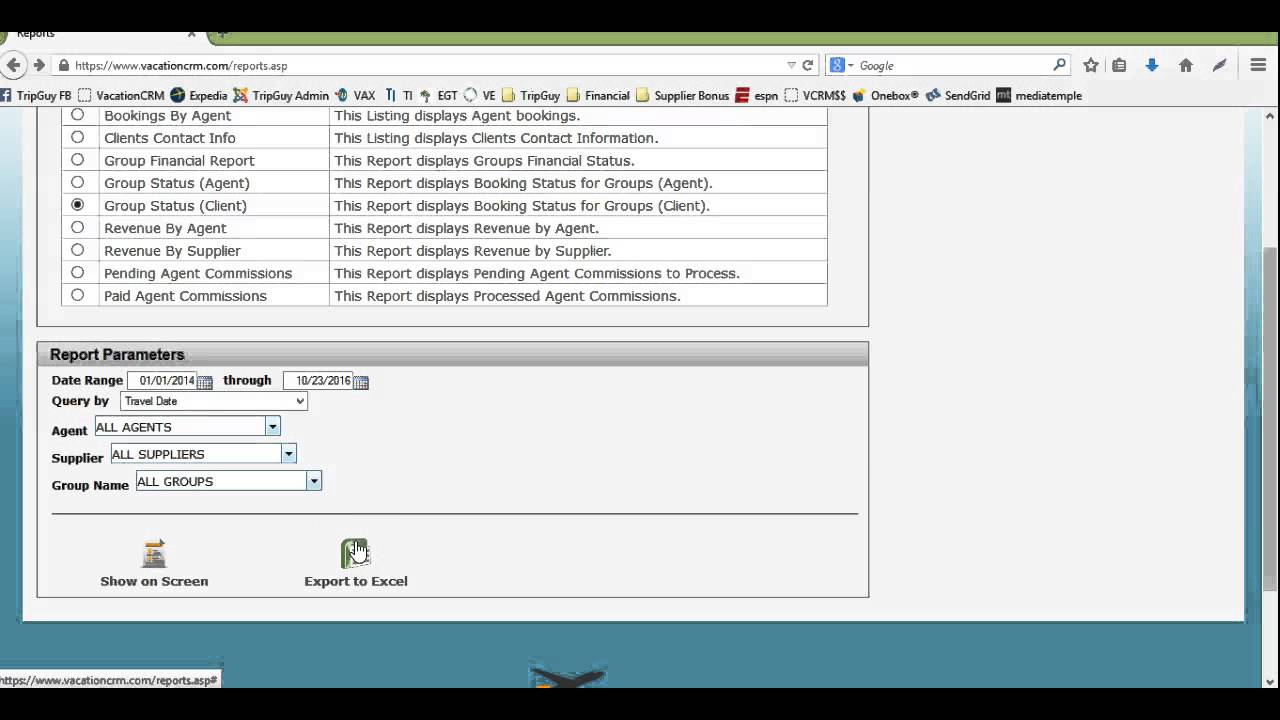Screen dimensions: 1280x720
Task: Open the EGT bookmark
Action: click(438, 96)
